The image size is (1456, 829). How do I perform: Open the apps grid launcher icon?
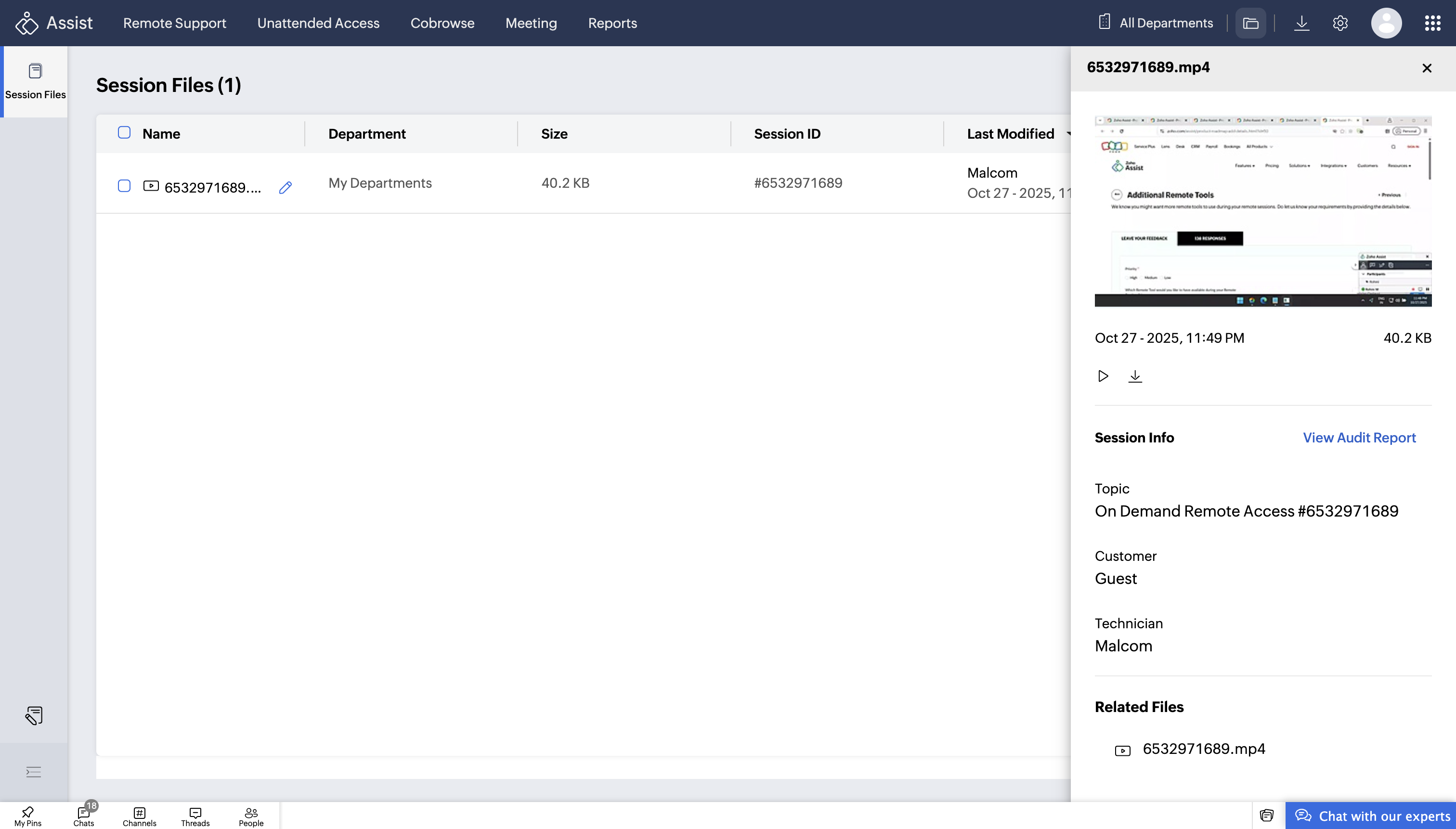point(1433,23)
